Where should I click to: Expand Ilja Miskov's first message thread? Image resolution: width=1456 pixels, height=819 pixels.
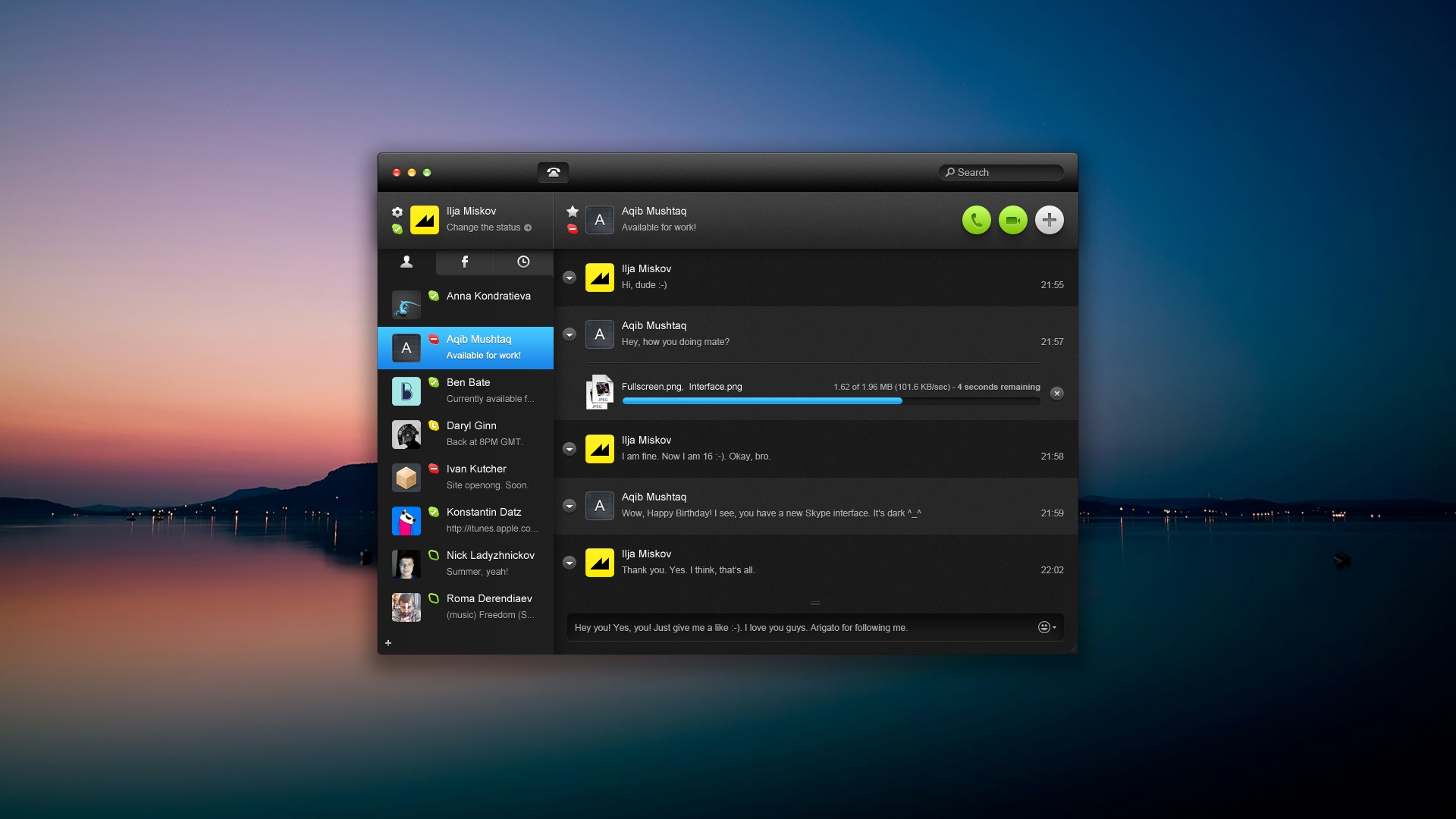click(570, 277)
